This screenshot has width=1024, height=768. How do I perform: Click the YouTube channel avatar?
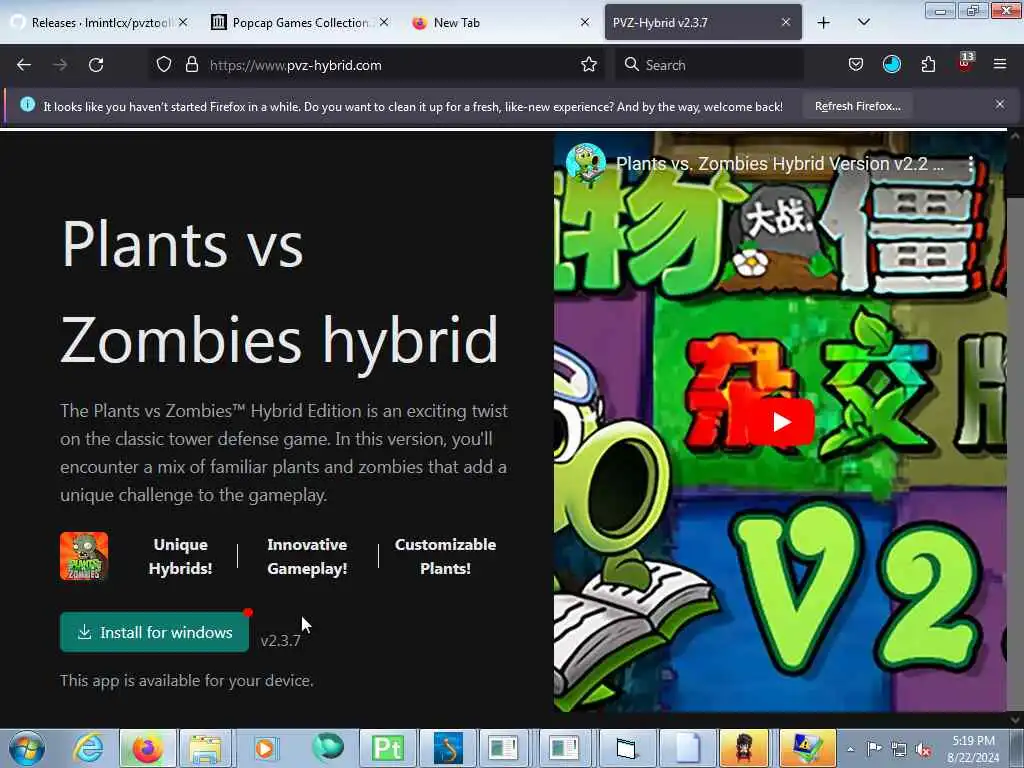click(x=586, y=163)
